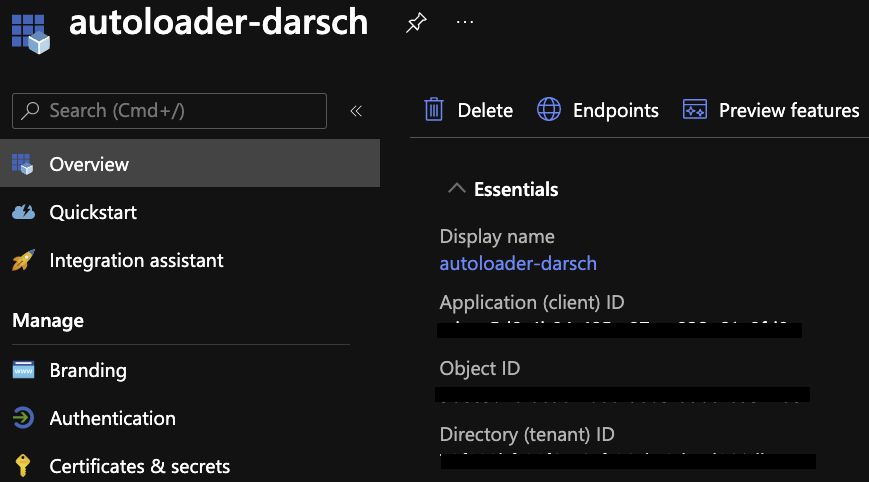Viewport: 869px width, 482px height.
Task: Open the autoloader-darsch display name link
Action: [x=518, y=263]
